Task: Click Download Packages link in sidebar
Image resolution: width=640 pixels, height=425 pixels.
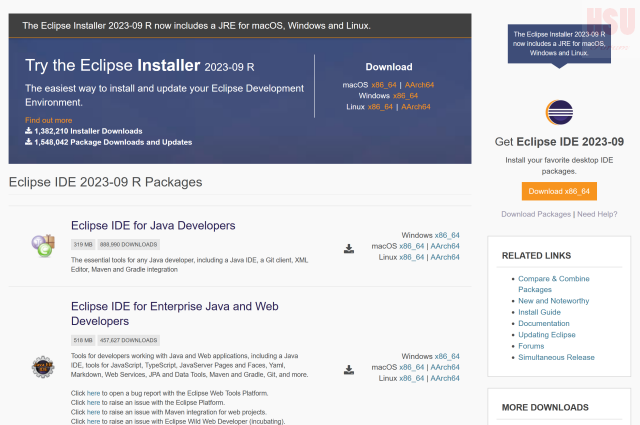Action: [536, 214]
